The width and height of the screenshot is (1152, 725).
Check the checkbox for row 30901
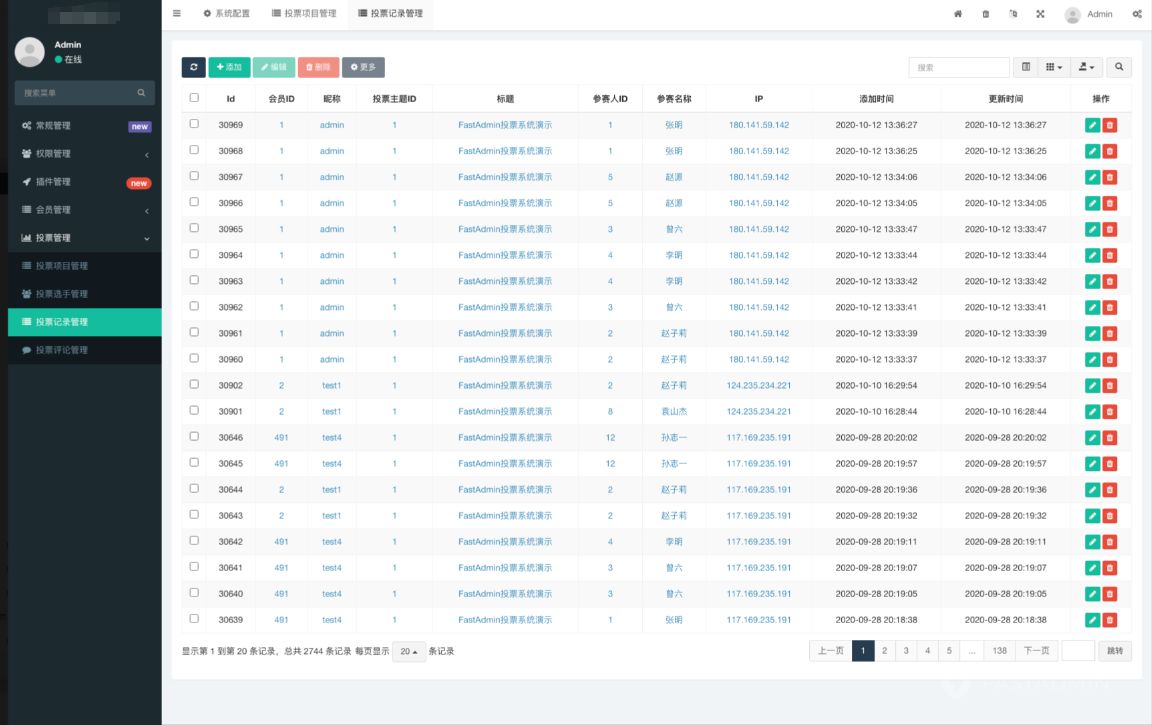(194, 410)
